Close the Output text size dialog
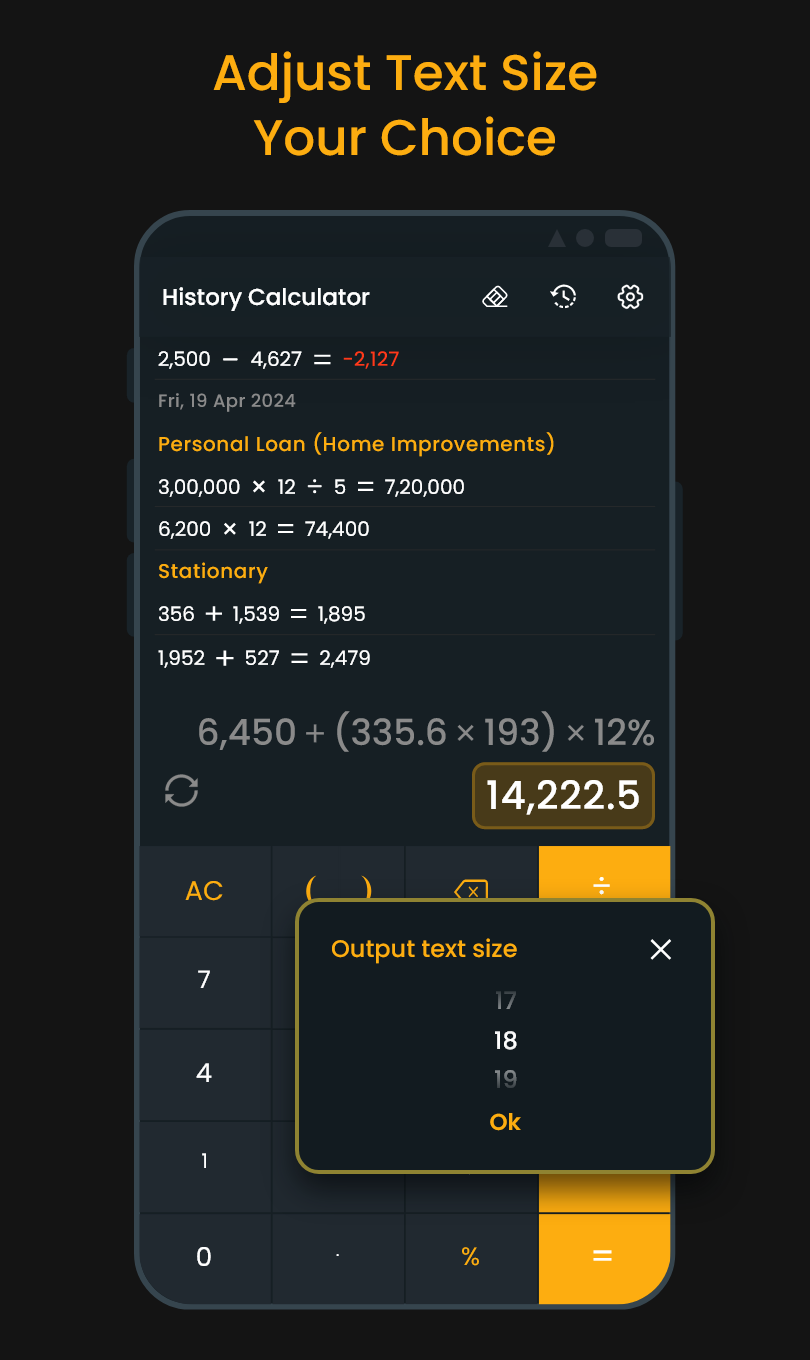Viewport: 810px width, 1360px height. pyautogui.click(x=661, y=949)
